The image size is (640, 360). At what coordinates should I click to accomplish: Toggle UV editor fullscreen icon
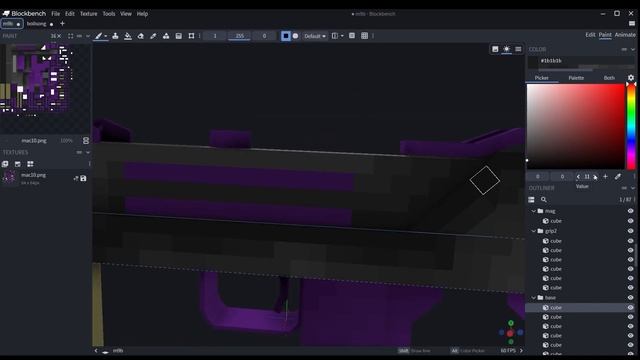pos(70,36)
